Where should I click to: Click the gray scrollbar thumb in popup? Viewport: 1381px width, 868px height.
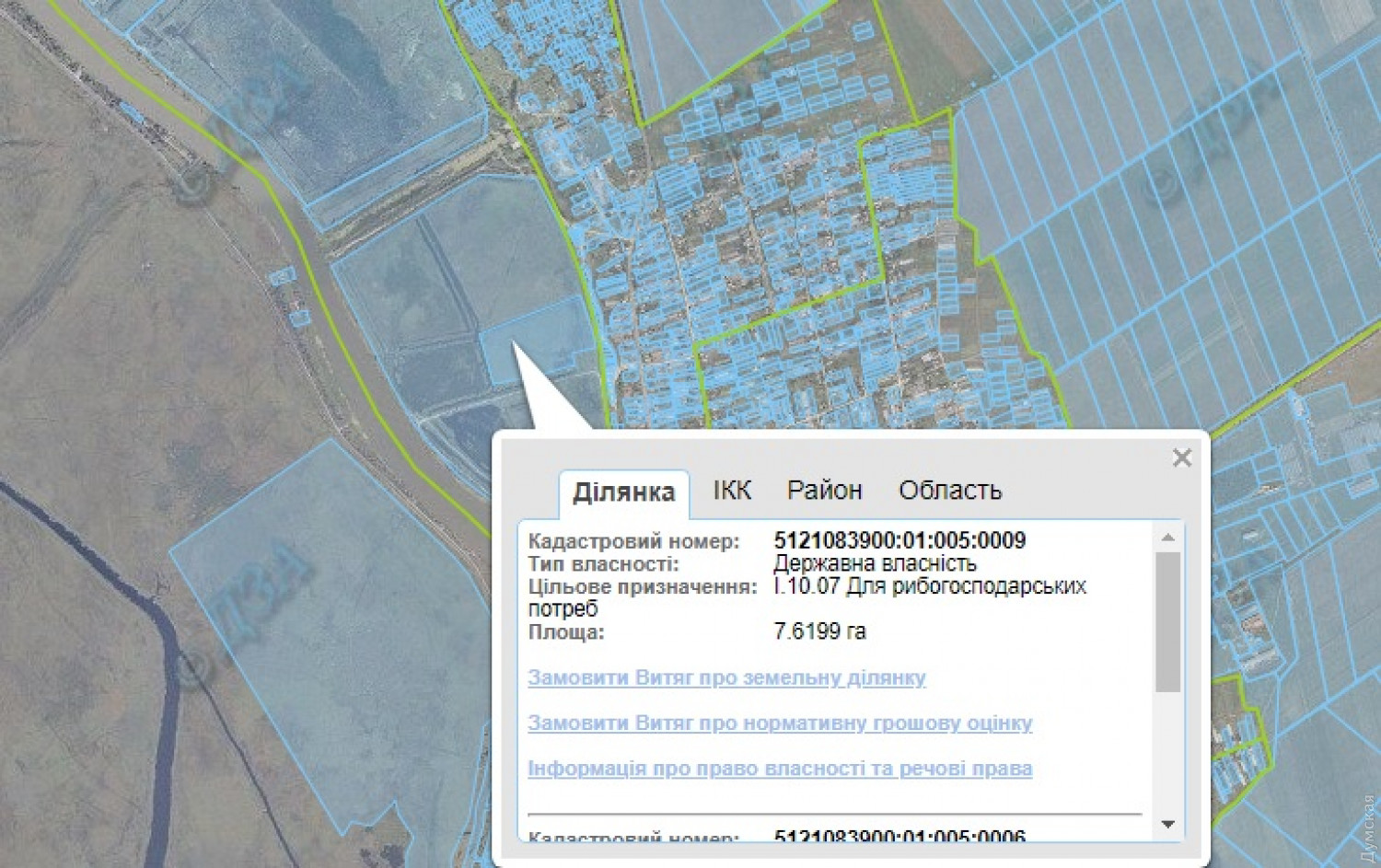1167,621
